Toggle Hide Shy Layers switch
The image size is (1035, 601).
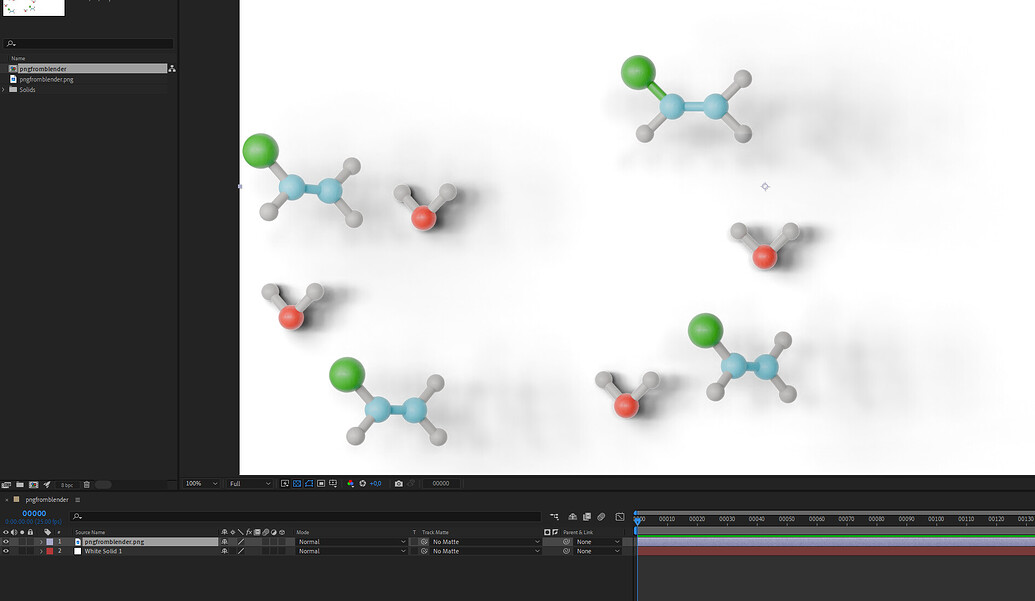572,517
